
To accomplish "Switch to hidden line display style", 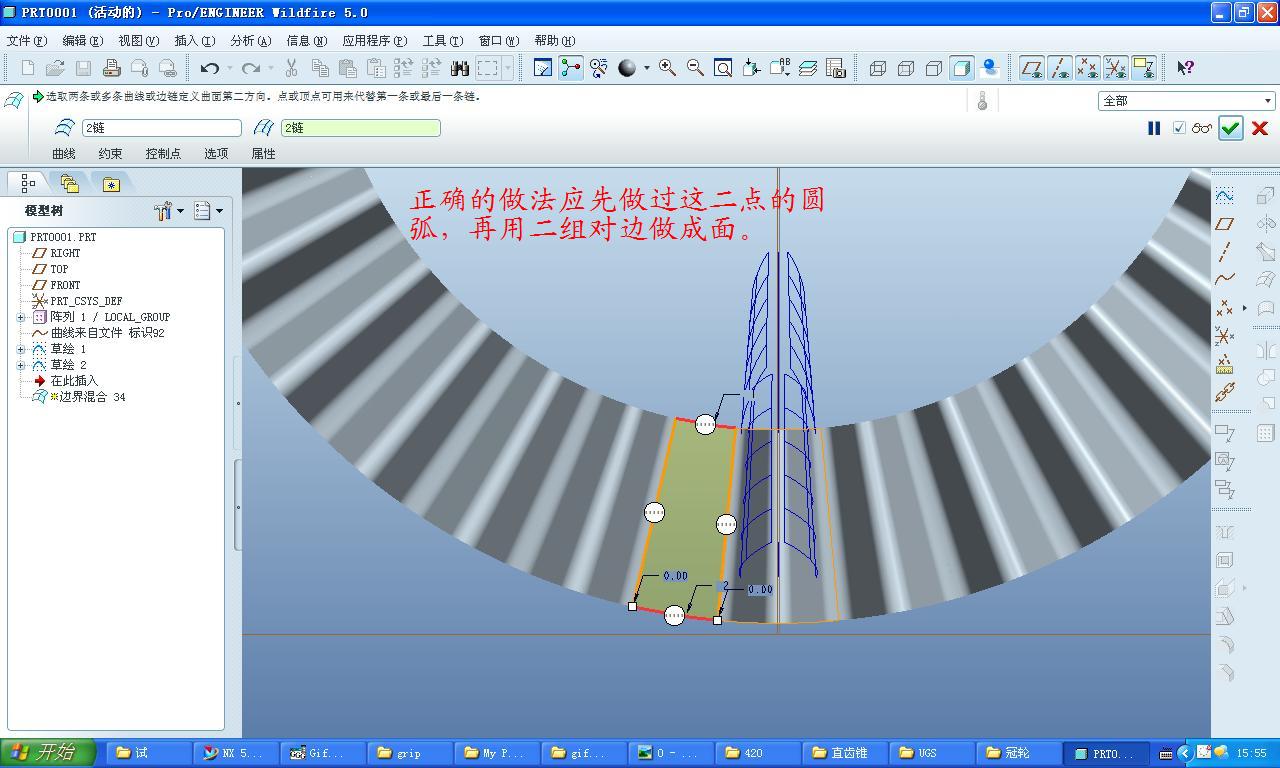I will 906,68.
